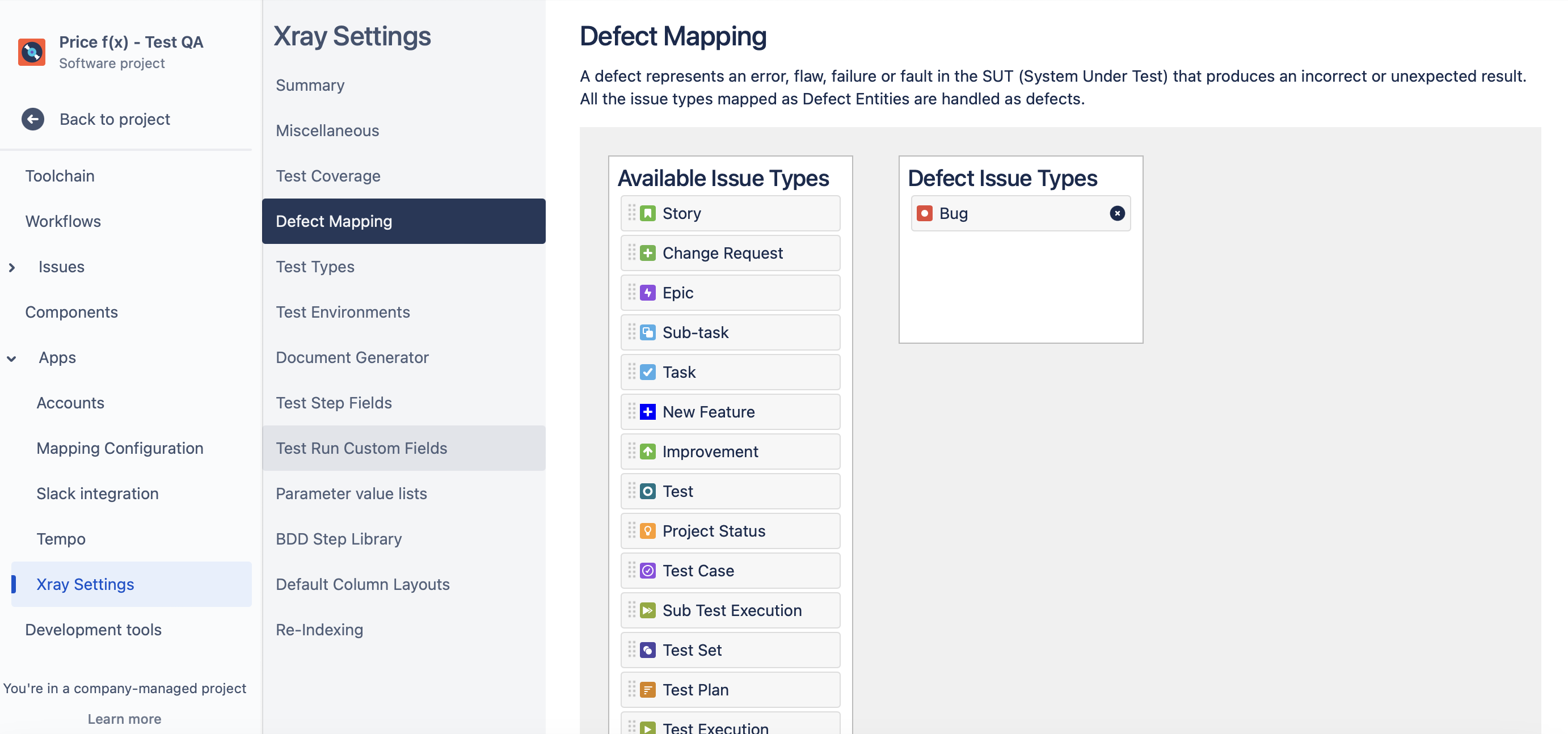Remove Bug from Defect Issue Types
The height and width of the screenshot is (734, 1568).
point(1117,214)
